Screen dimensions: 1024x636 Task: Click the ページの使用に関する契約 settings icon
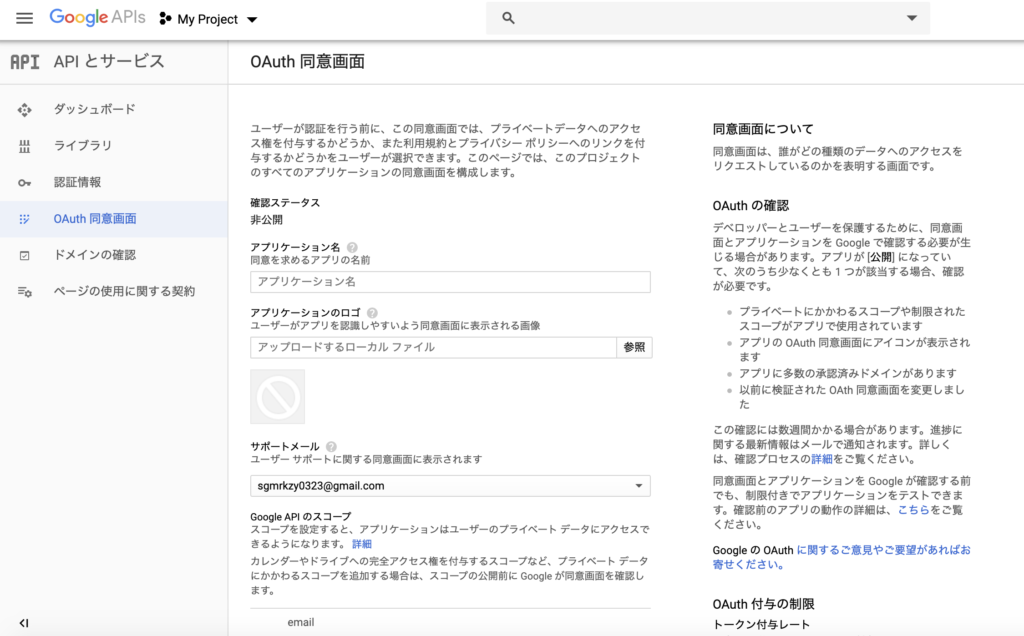coord(24,292)
